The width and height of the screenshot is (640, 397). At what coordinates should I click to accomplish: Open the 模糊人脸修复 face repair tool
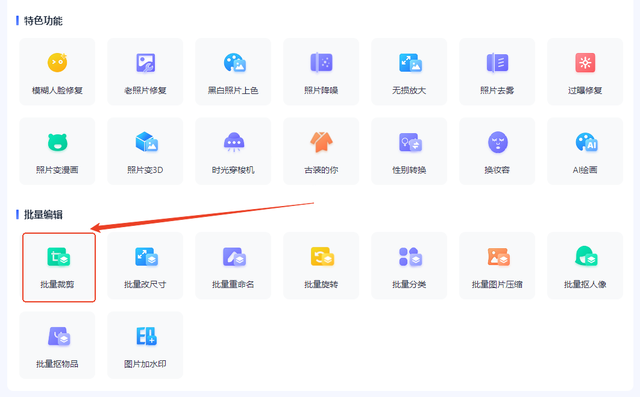[57, 72]
